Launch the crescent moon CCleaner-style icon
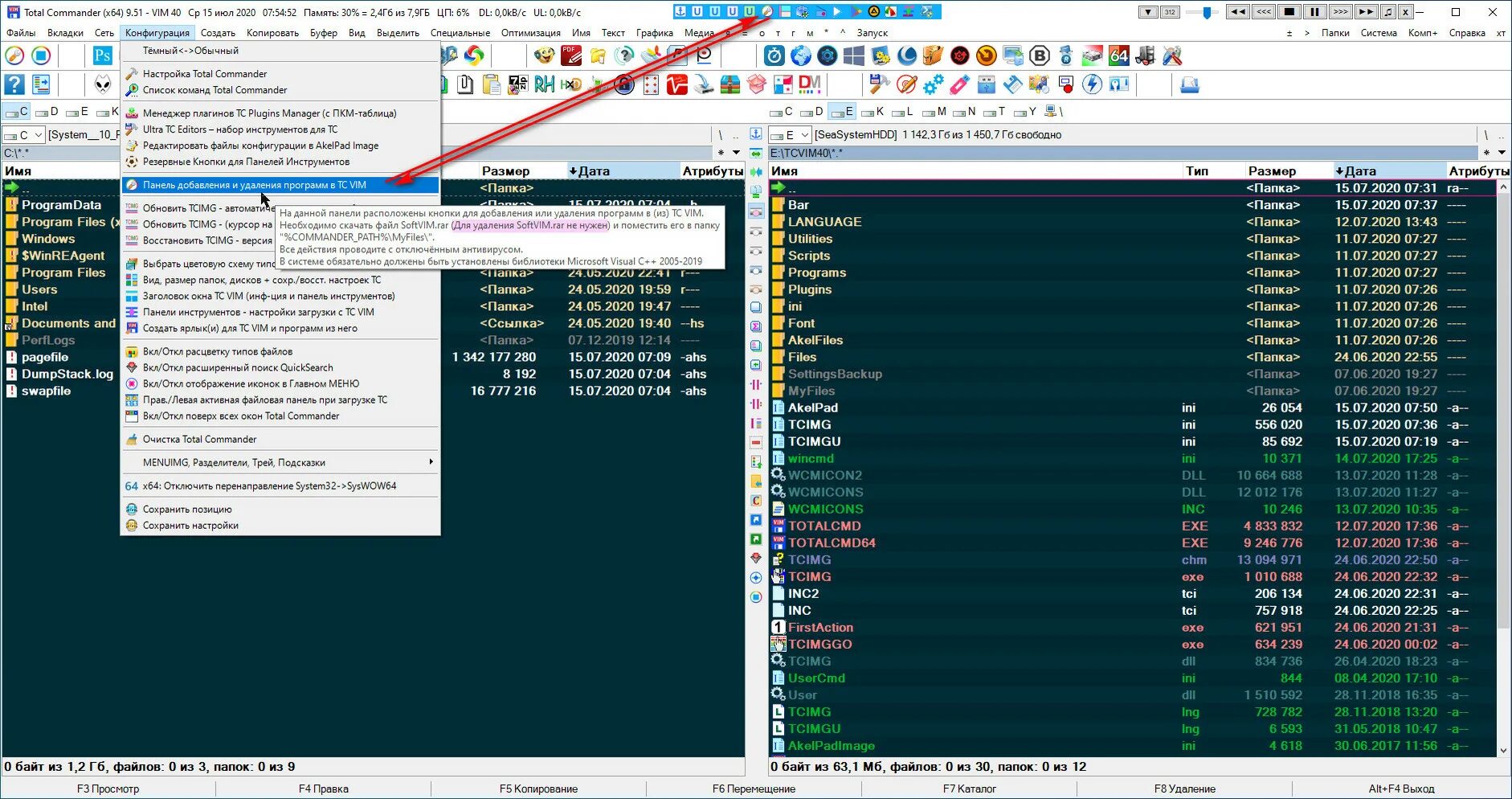 tap(907, 55)
